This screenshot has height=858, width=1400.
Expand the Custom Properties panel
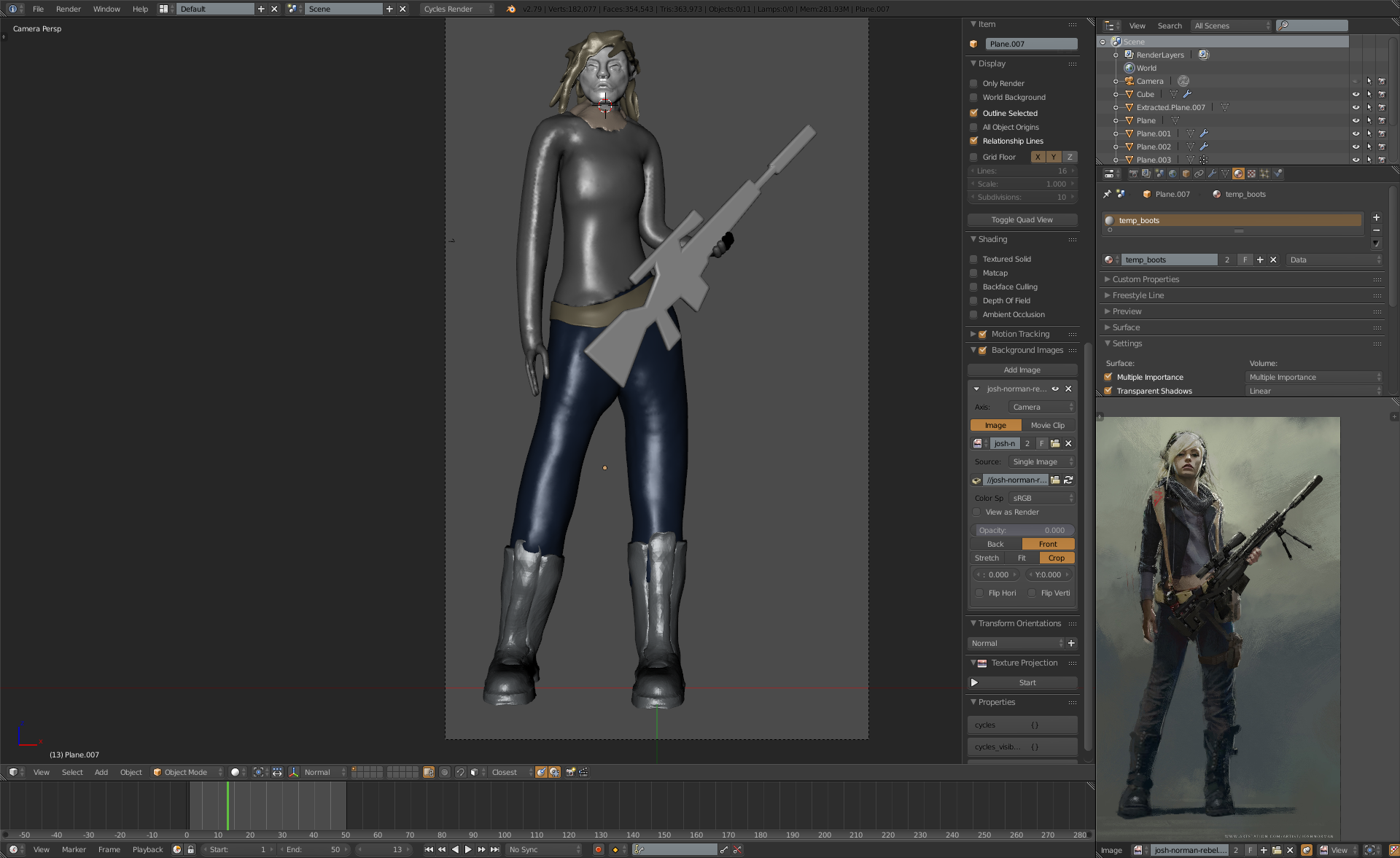1145,279
